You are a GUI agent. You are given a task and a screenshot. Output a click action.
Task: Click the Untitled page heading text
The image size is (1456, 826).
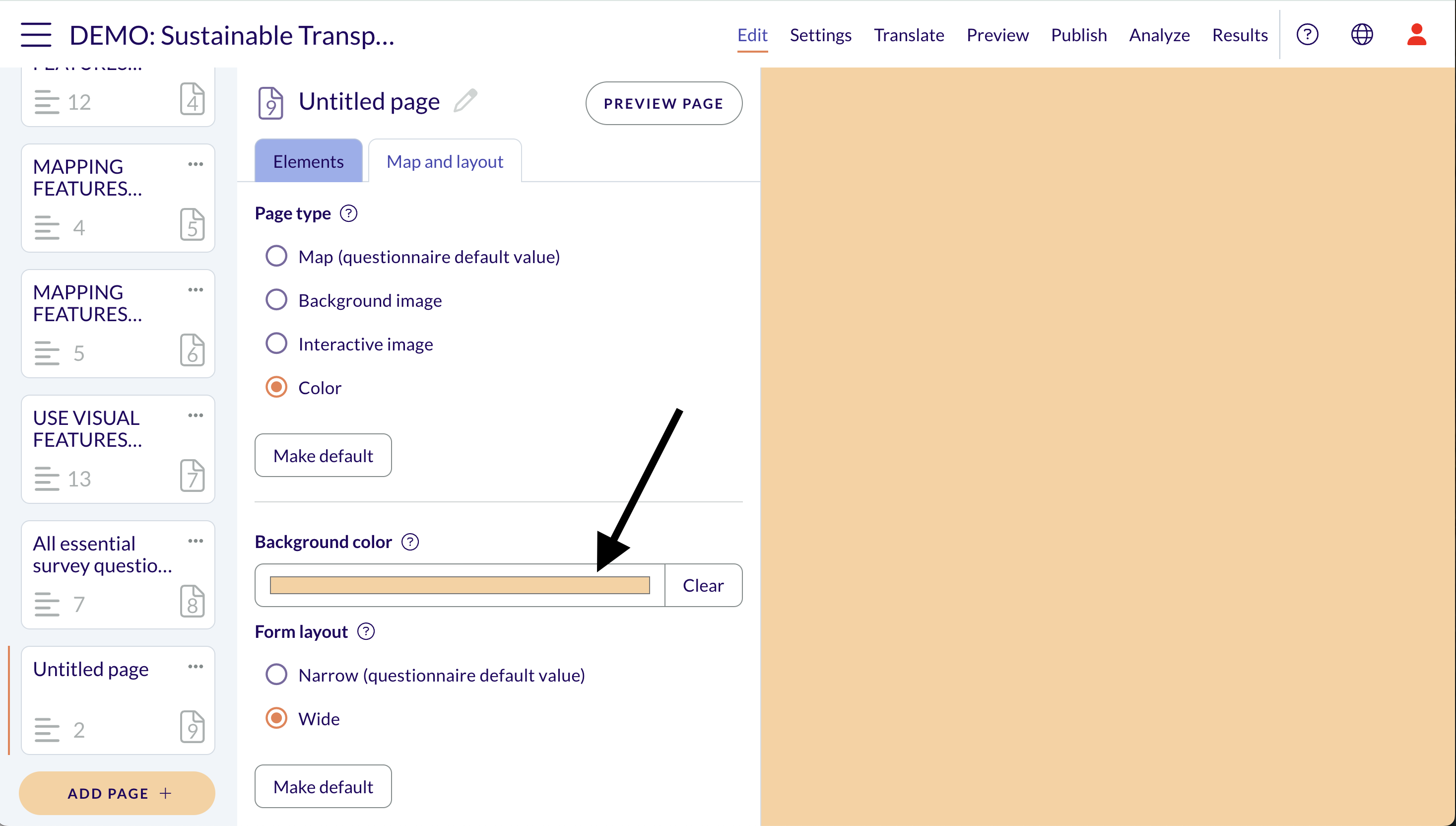click(369, 102)
